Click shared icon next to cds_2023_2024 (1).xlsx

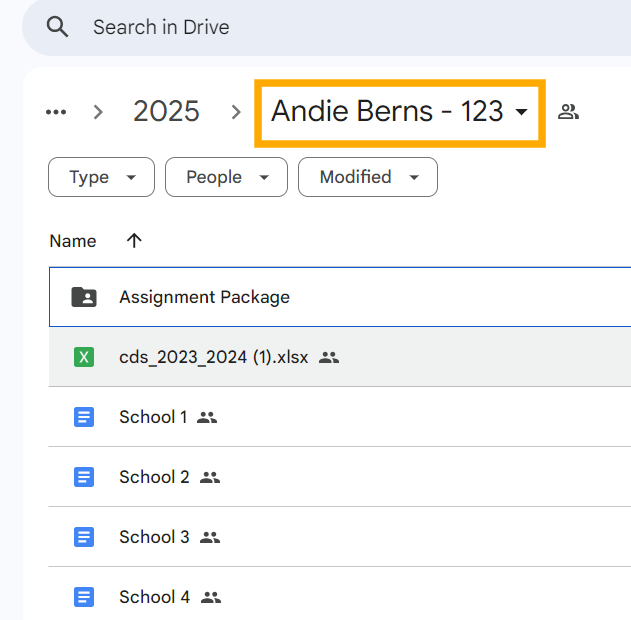click(x=329, y=357)
